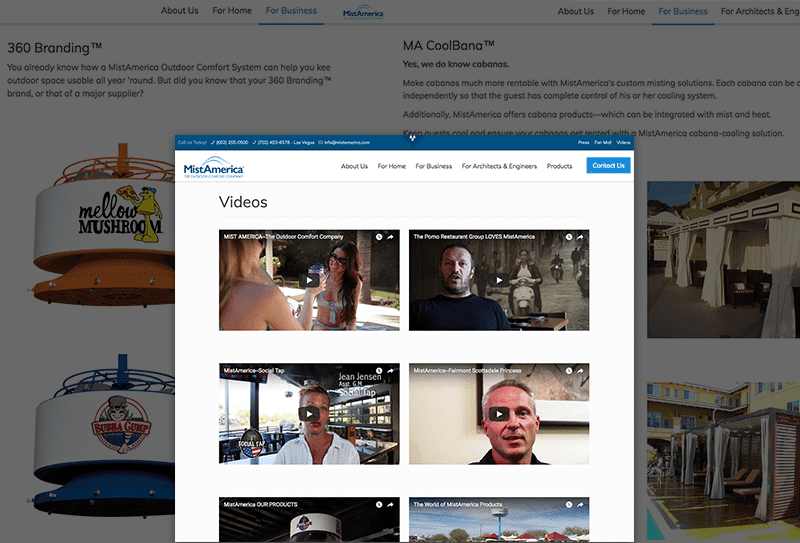The height and width of the screenshot is (543, 800).
Task: Click share icon on World of MistAmerica Products video
Action: [x=580, y=504]
